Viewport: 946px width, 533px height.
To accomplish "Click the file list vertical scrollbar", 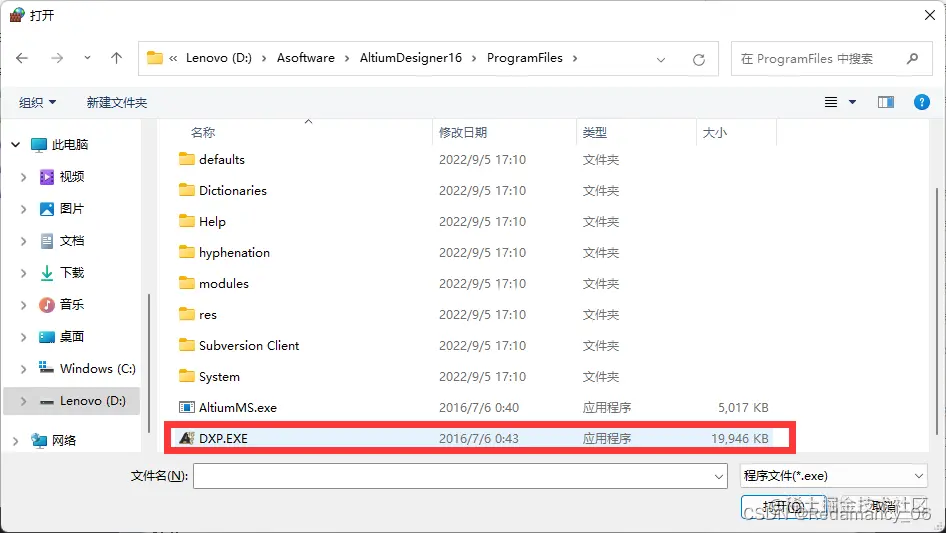I will (x=936, y=311).
